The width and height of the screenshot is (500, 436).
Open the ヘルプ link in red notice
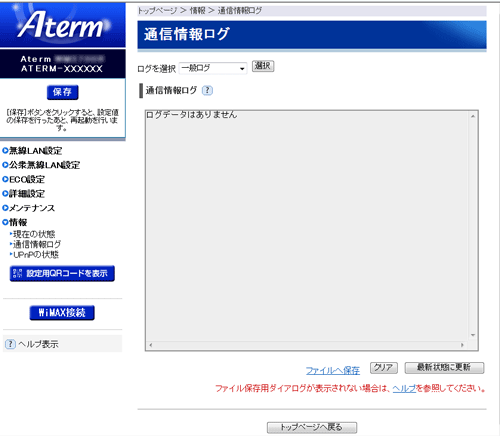[x=404, y=388]
